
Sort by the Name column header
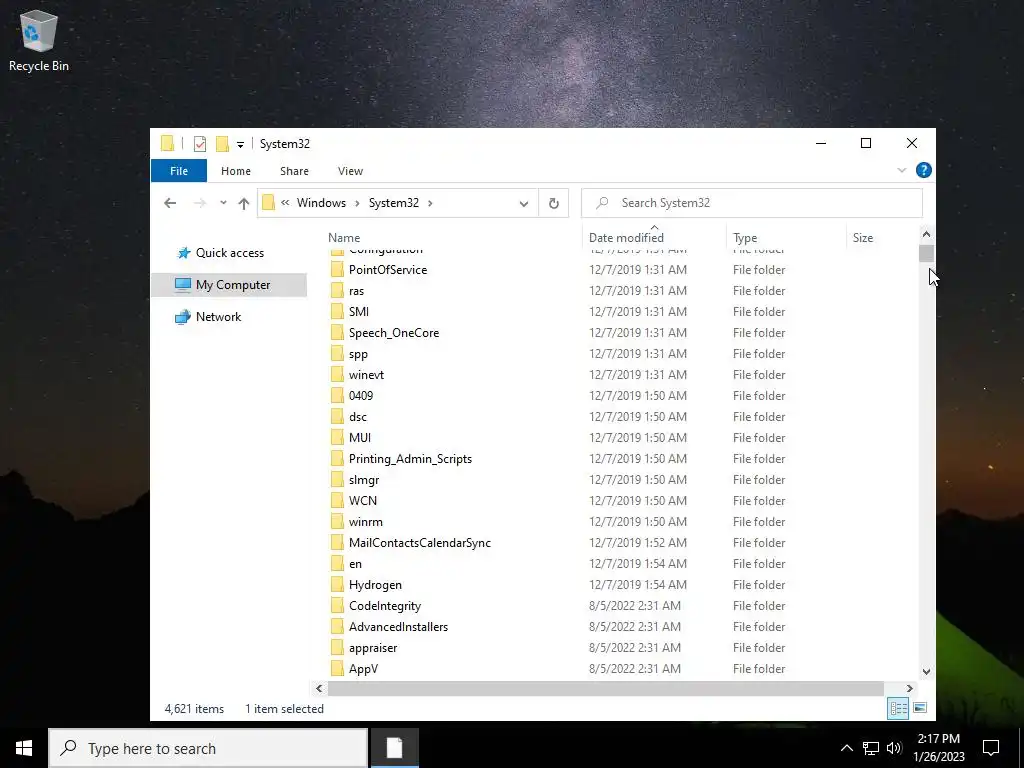tap(344, 238)
